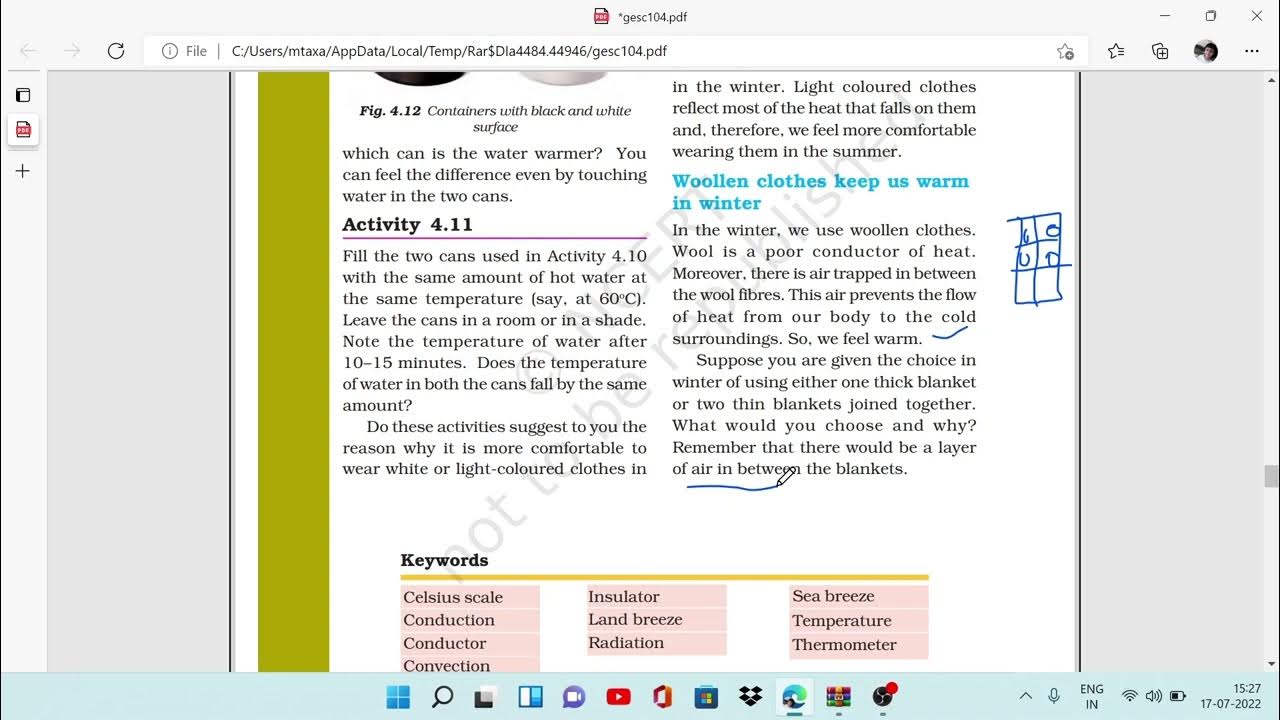1280x720 pixels.
Task: Click the keyword Sea breeze
Action: click(x=833, y=596)
